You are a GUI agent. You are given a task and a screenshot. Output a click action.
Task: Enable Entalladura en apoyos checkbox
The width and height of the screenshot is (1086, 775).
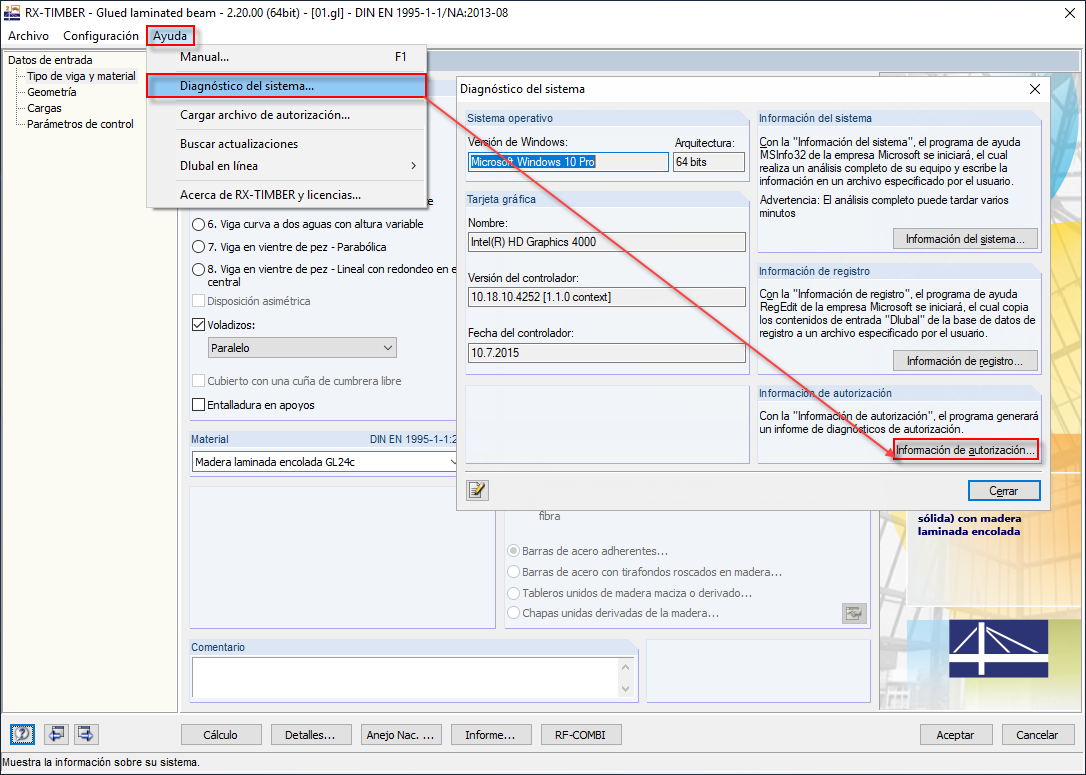click(198, 404)
